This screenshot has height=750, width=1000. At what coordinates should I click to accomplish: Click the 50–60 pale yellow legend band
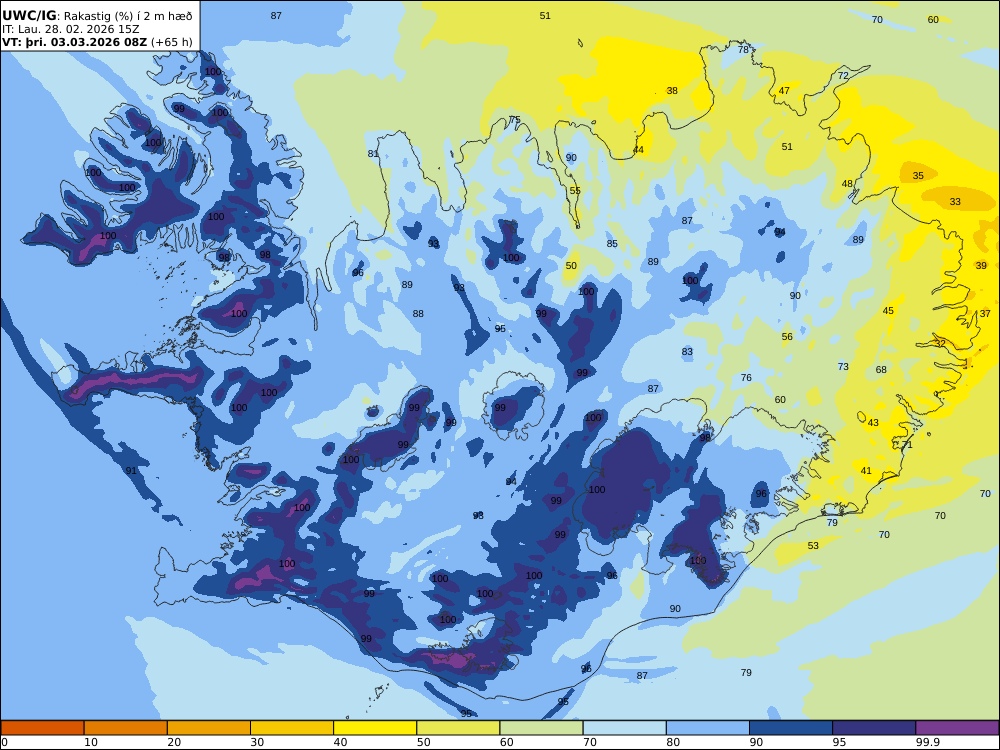tap(458, 728)
